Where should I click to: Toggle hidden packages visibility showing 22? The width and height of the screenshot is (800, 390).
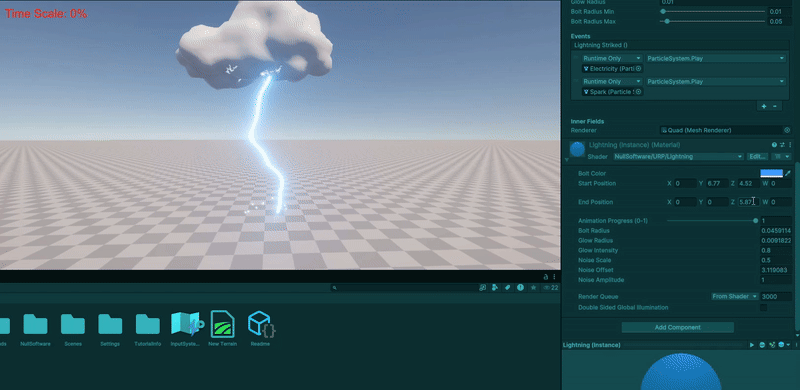point(550,288)
